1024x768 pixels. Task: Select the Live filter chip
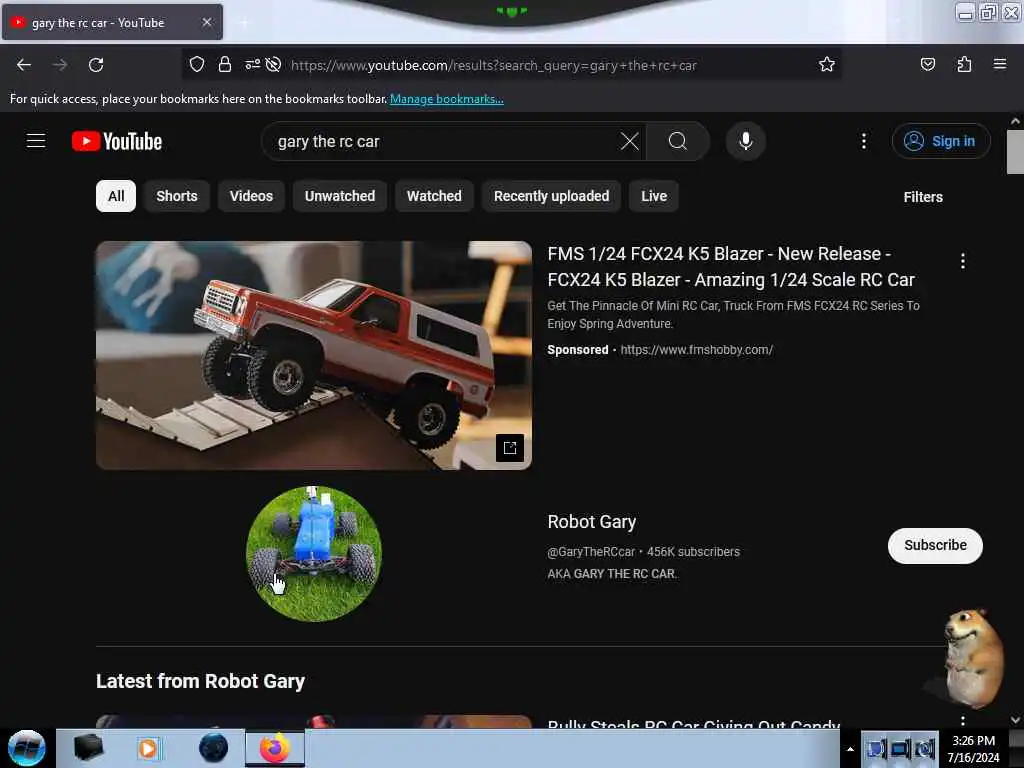pos(654,196)
